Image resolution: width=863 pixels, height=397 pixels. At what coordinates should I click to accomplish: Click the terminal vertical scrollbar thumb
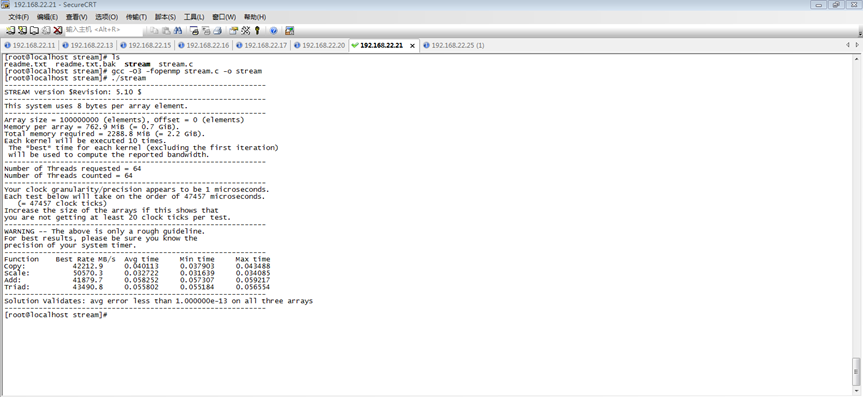(x=856, y=372)
